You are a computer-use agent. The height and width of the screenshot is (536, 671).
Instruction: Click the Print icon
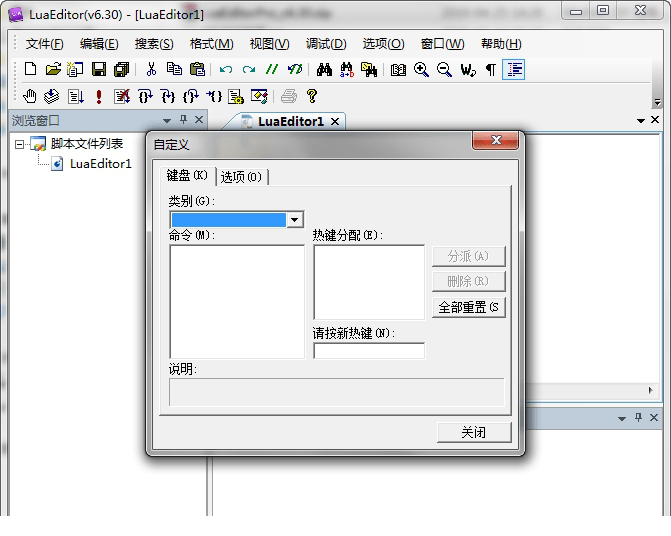[289, 96]
